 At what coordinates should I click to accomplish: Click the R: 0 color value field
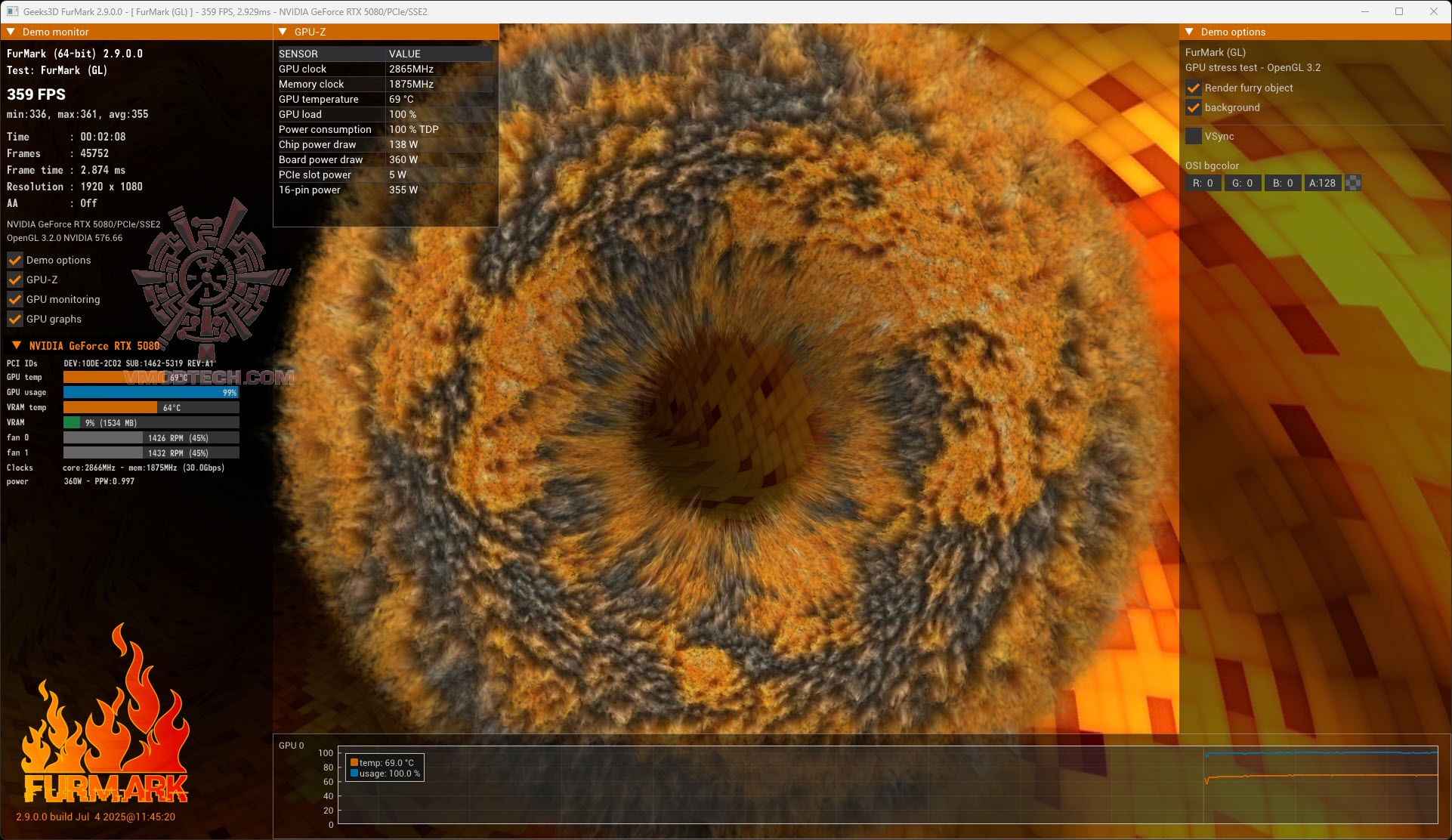click(x=1203, y=183)
